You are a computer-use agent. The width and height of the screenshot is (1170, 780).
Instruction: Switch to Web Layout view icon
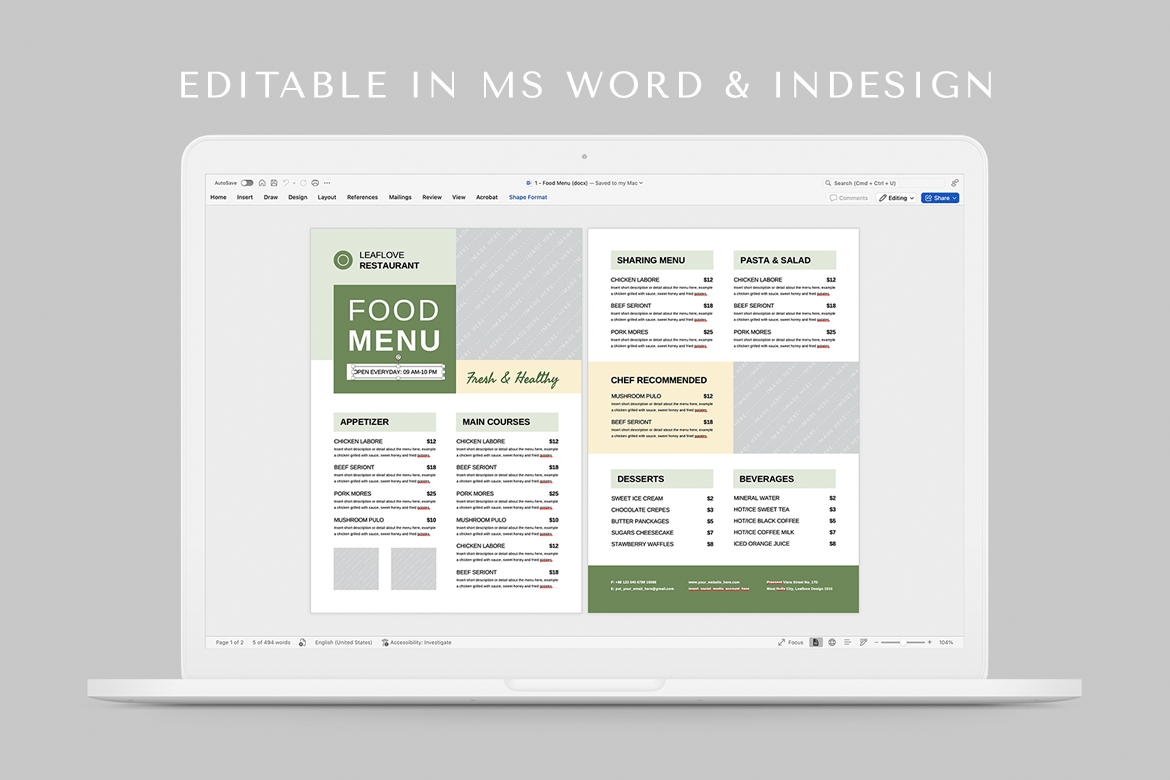coord(832,643)
